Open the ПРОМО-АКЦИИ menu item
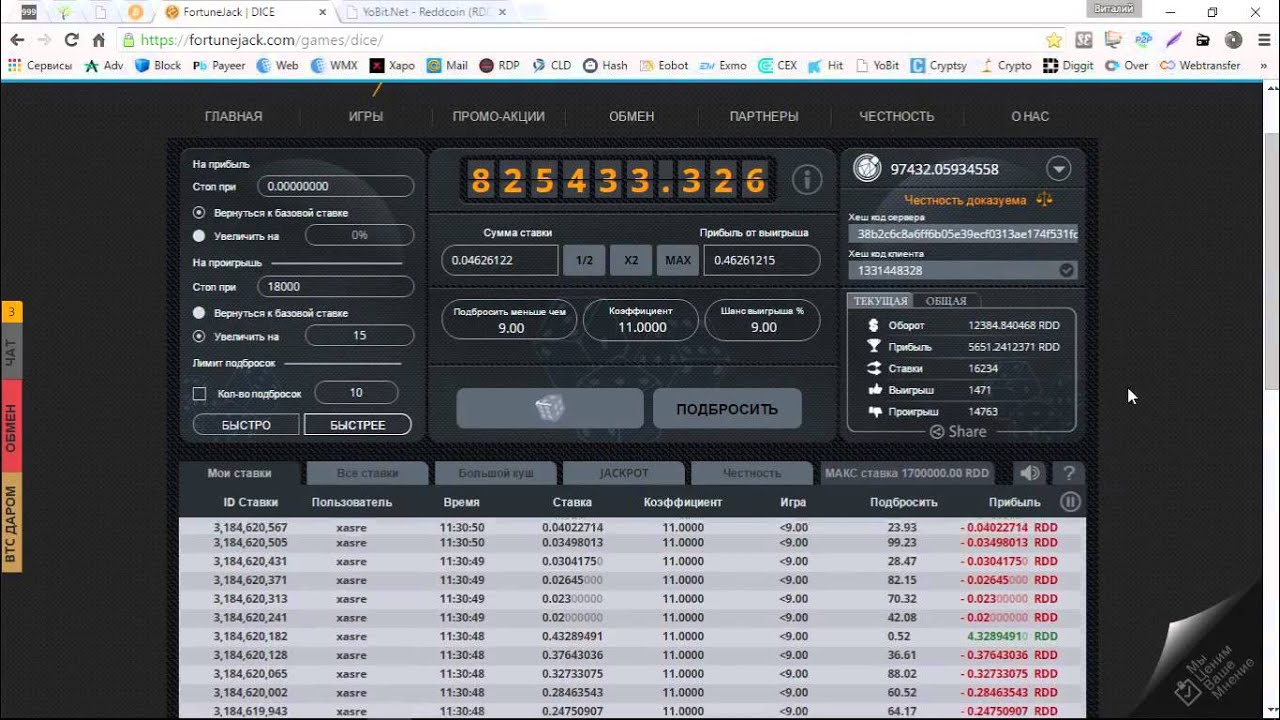1280x720 pixels. click(499, 116)
